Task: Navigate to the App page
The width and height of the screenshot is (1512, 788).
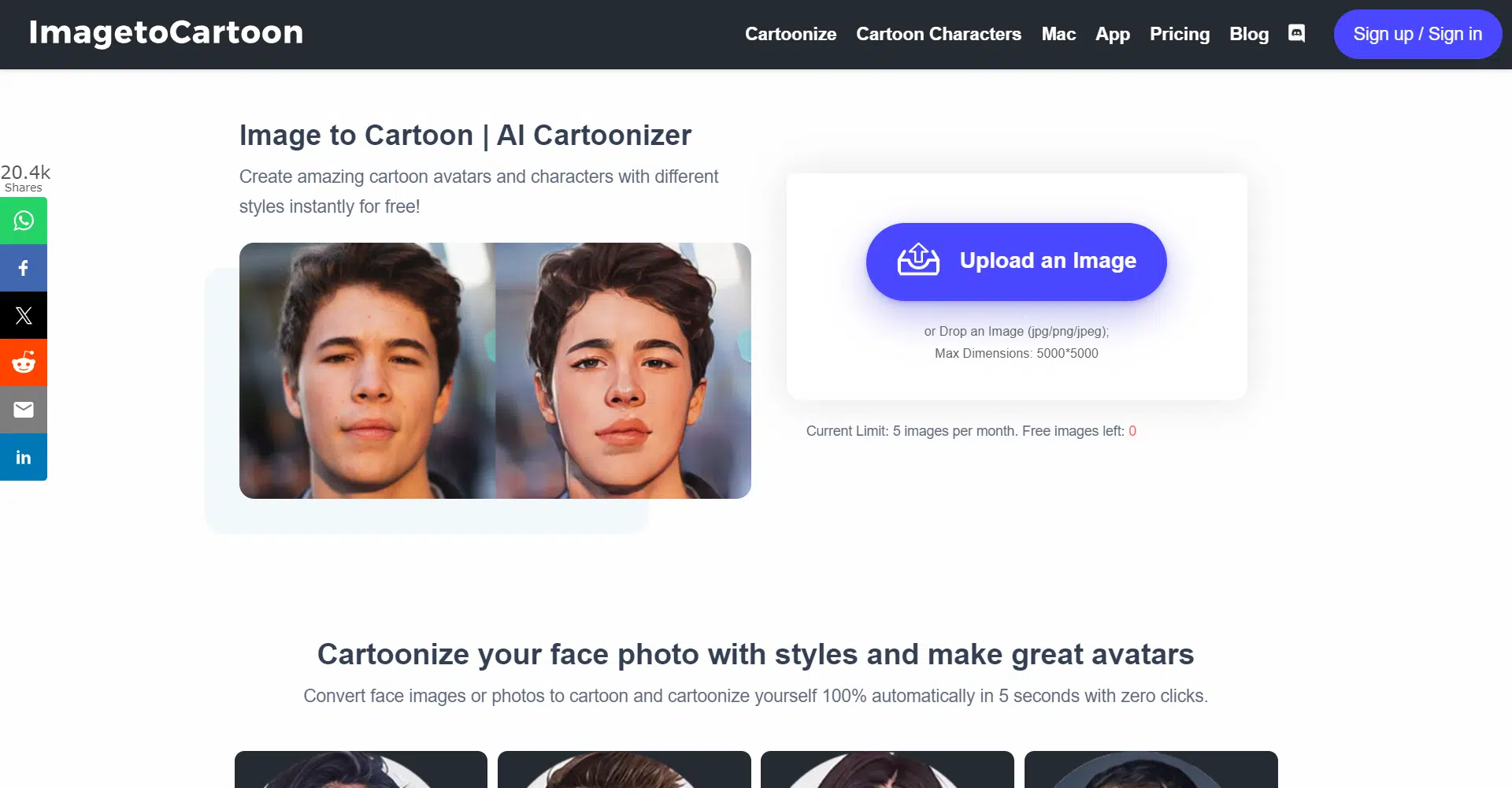Action: click(x=1112, y=34)
